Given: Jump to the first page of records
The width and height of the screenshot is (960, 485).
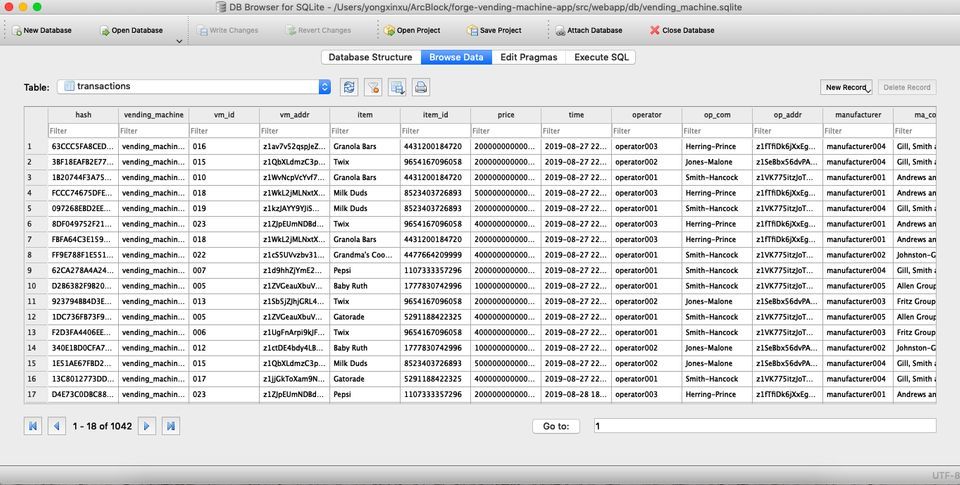Looking at the screenshot, I should 33,426.
